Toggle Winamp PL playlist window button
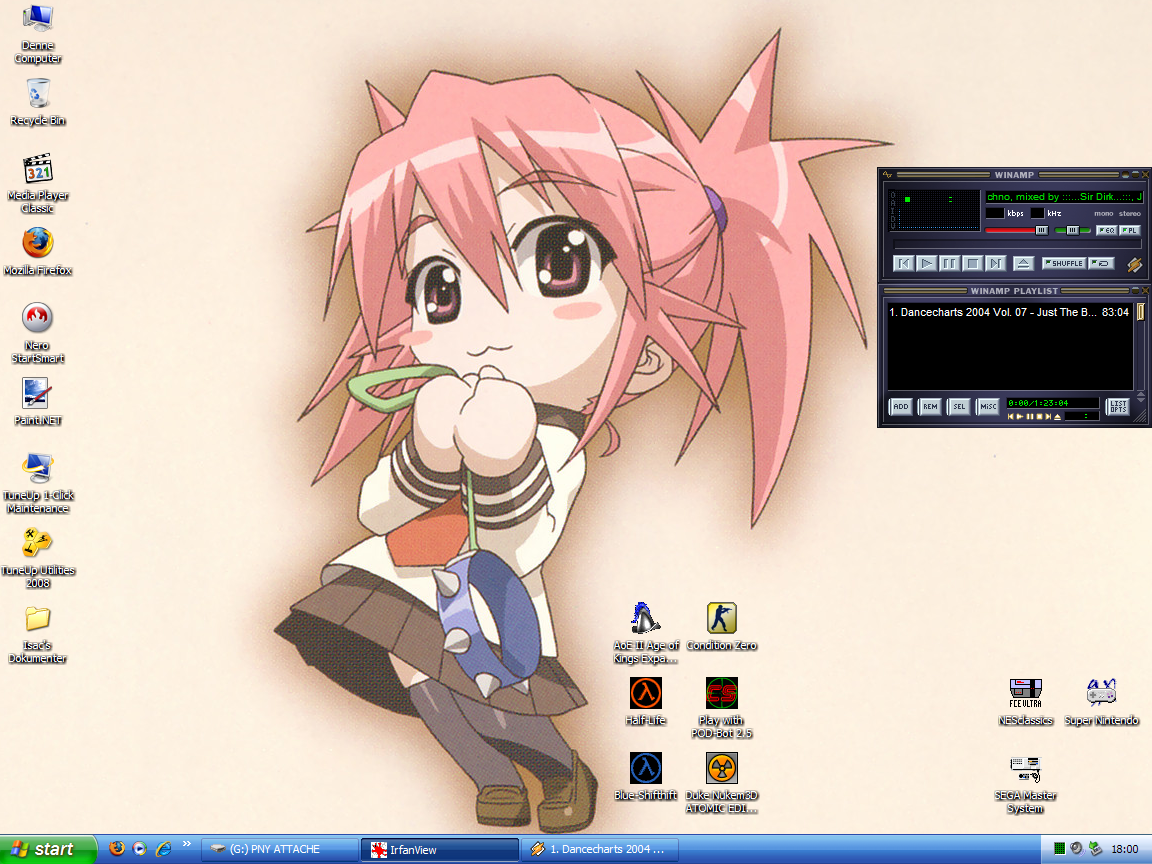The width and height of the screenshot is (1152, 864). pyautogui.click(x=1130, y=230)
